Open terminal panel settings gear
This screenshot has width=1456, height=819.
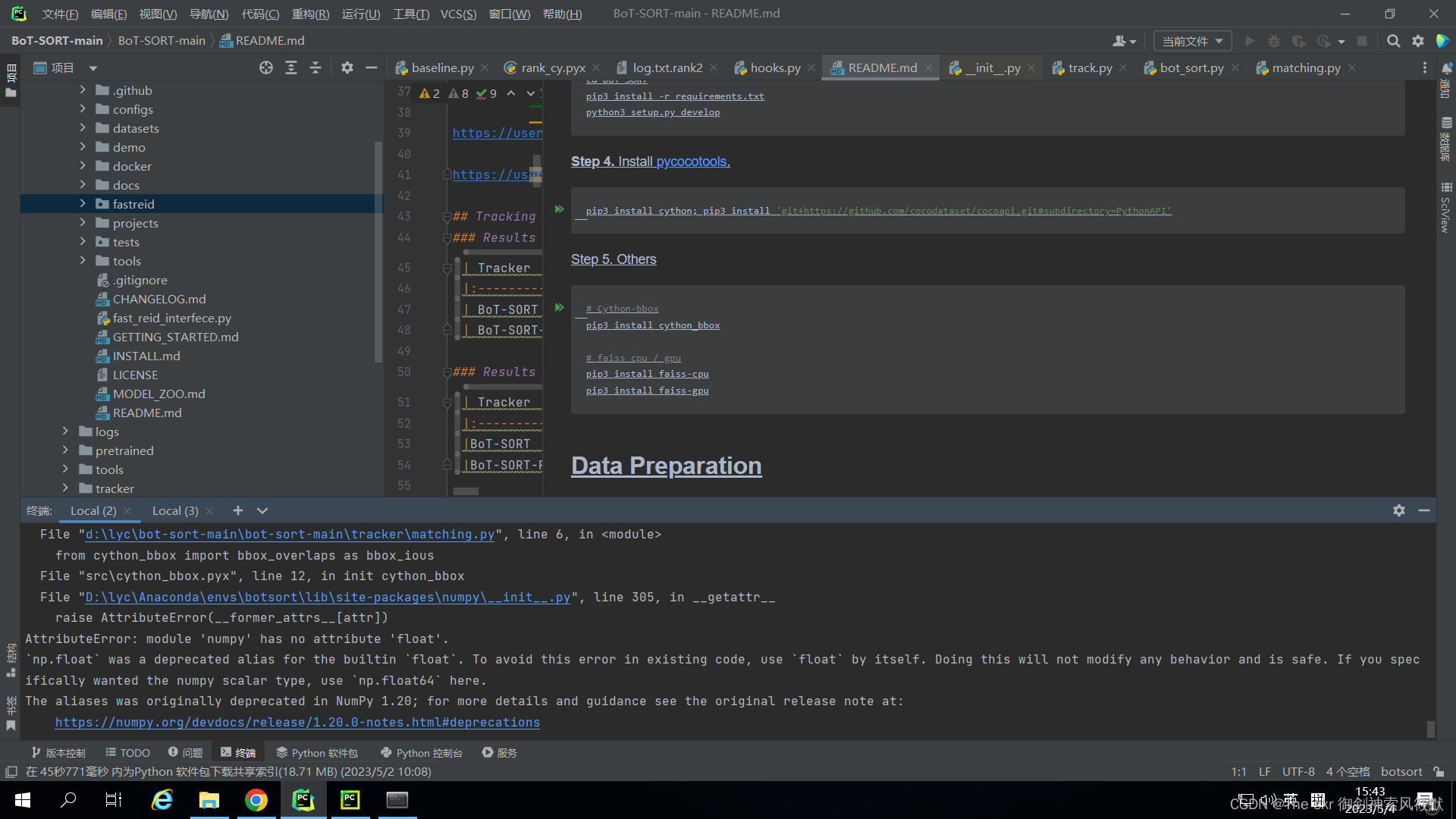coord(1398,511)
